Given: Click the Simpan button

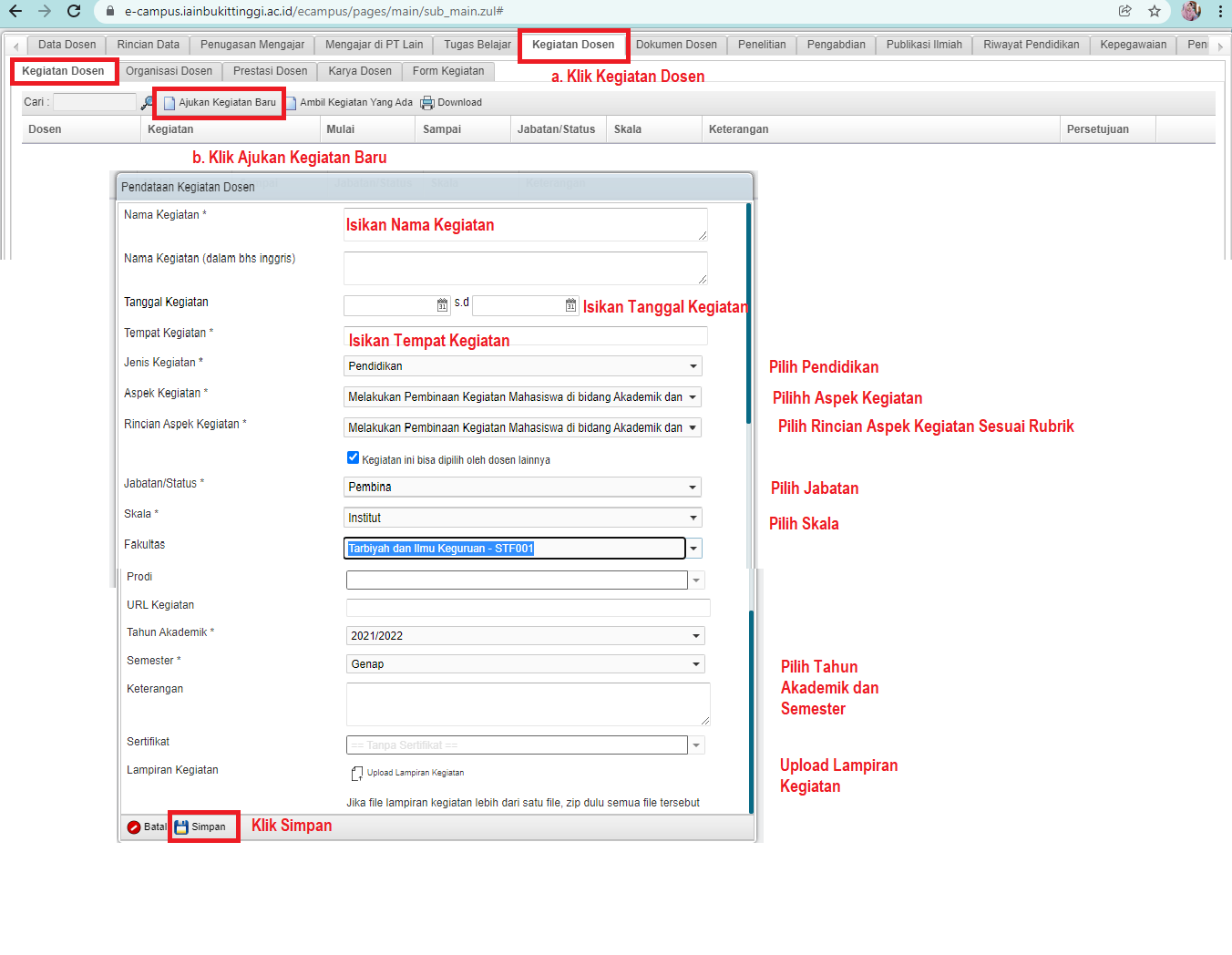Looking at the screenshot, I should 202,827.
